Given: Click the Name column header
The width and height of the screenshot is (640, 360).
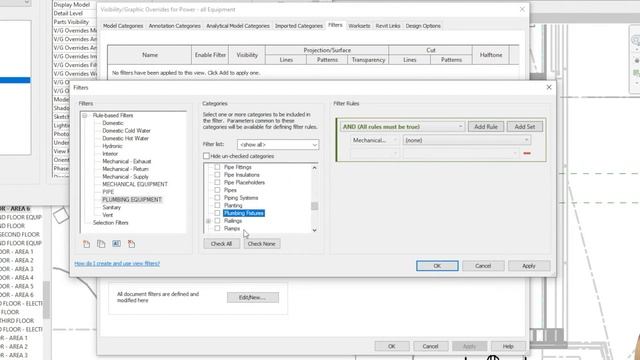Looking at the screenshot, I should tap(150, 55).
